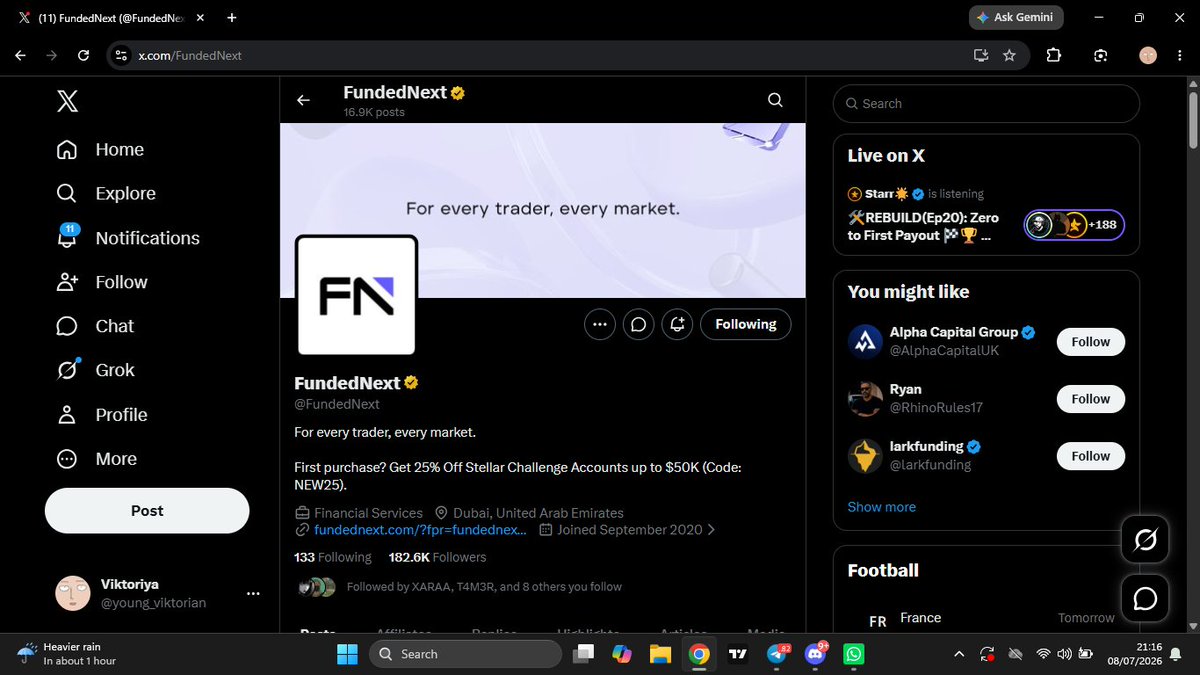Open WhatsApp from the taskbar
Screen dimensions: 1200x675
click(x=854, y=654)
